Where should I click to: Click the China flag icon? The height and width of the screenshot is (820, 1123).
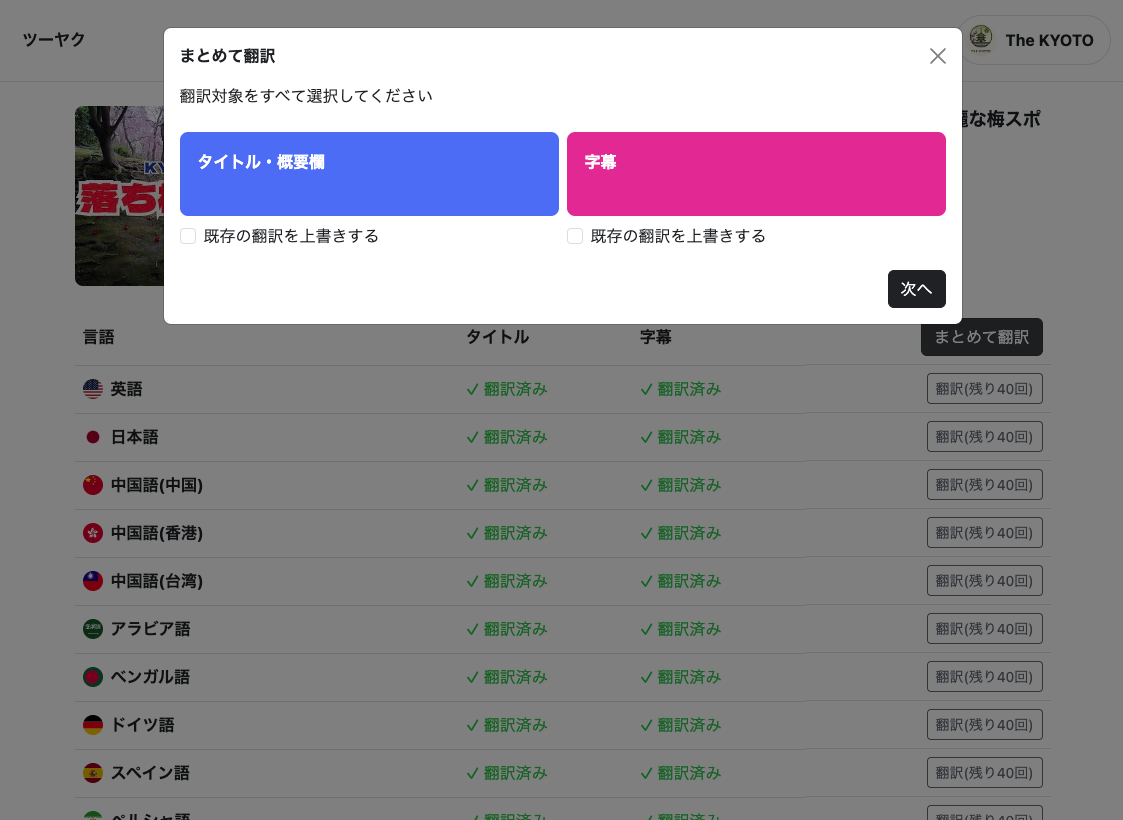(93, 485)
